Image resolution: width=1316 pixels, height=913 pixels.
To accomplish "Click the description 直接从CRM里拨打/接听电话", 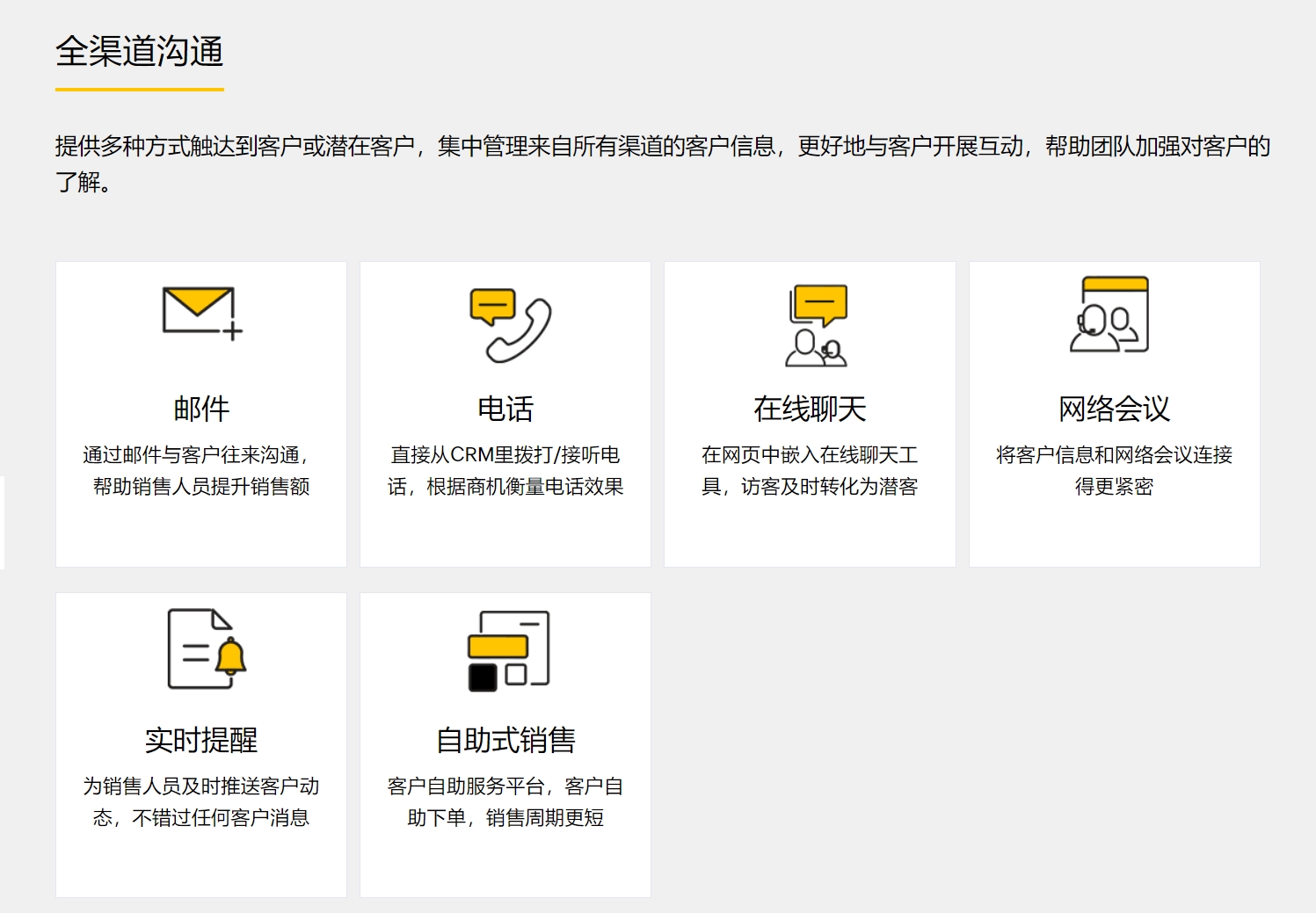I will (x=505, y=470).
